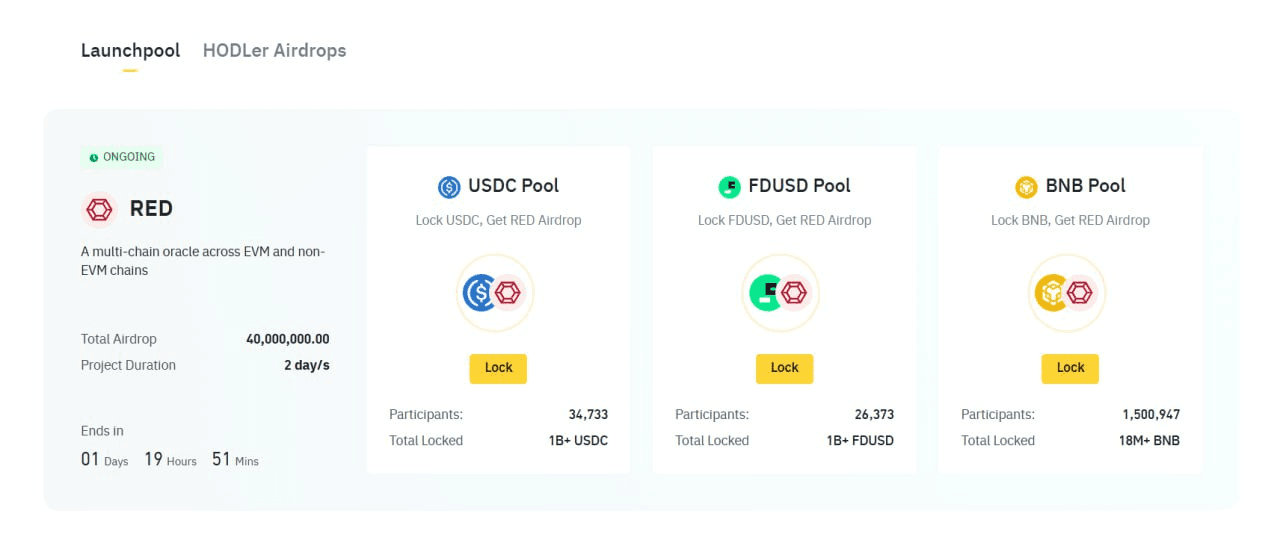Click the BNB icon beside BNB Pool title
The width and height of the screenshot is (1280, 546).
click(1026, 187)
